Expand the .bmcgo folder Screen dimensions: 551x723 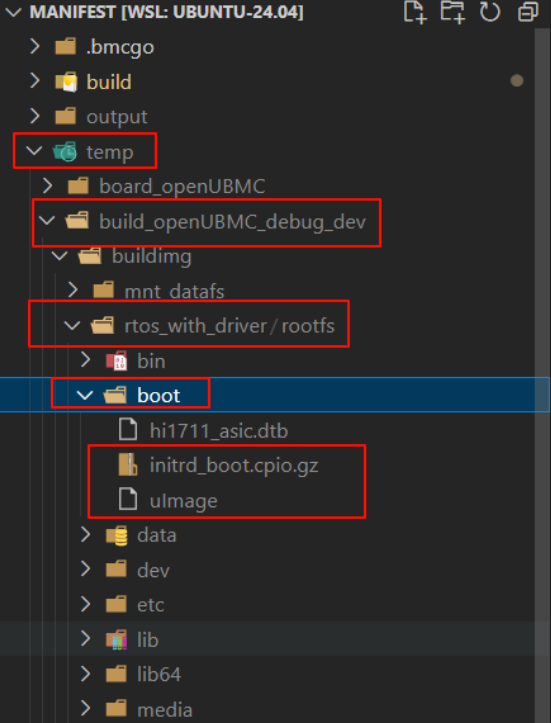[x=35, y=47]
